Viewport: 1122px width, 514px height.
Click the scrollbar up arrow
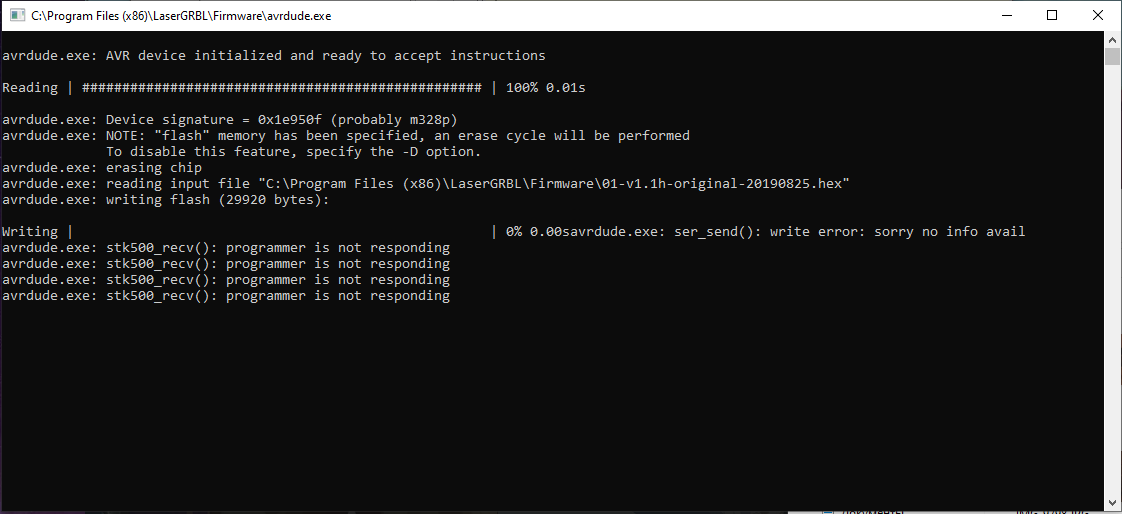tap(1112, 39)
